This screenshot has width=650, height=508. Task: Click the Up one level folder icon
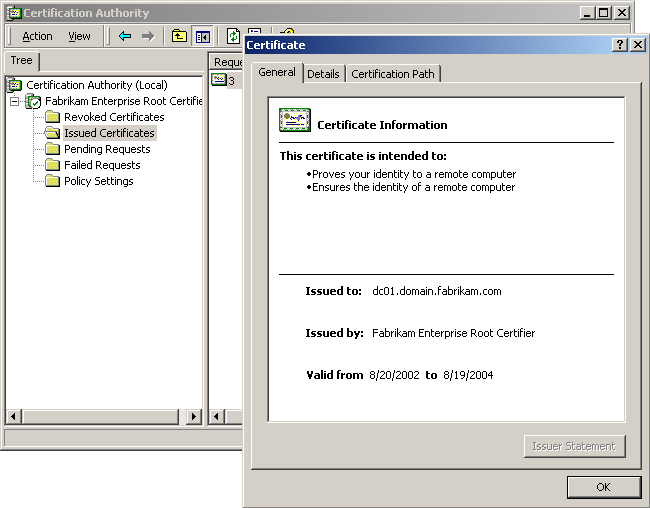click(179, 36)
